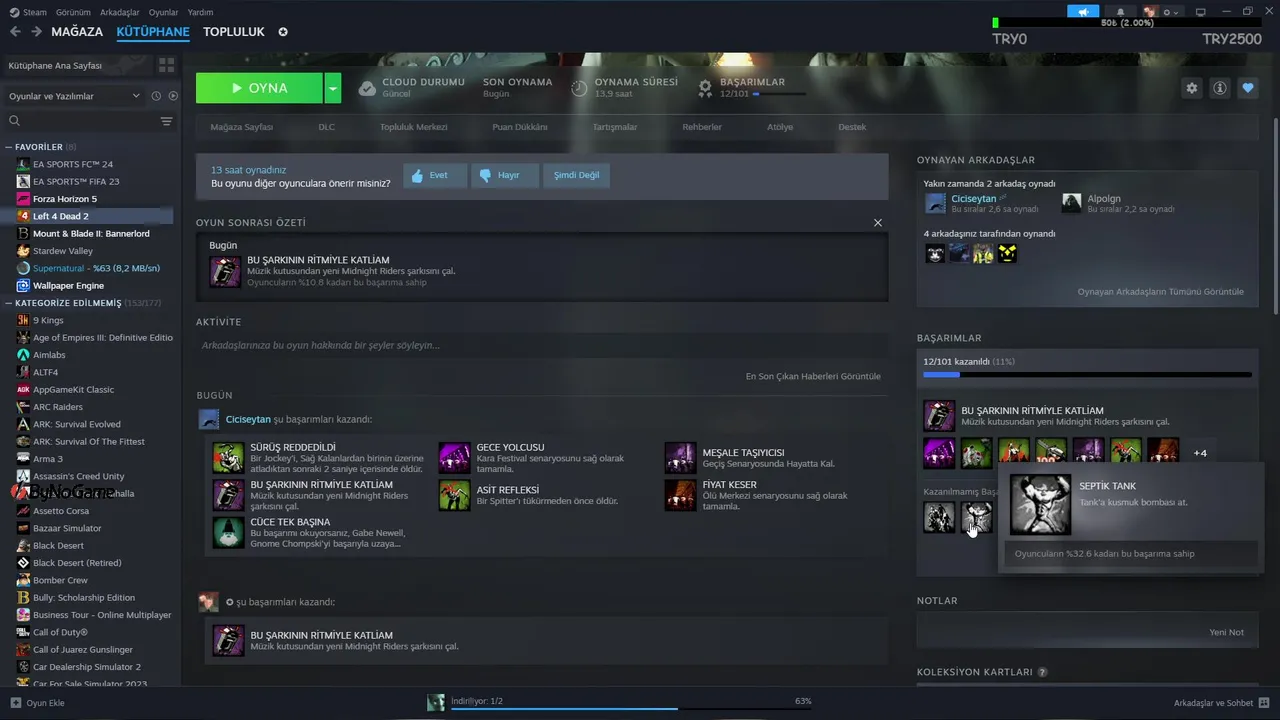This screenshot has height=720, width=1280.
Task: Select ARC Raiders in library list
Action: 58,407
